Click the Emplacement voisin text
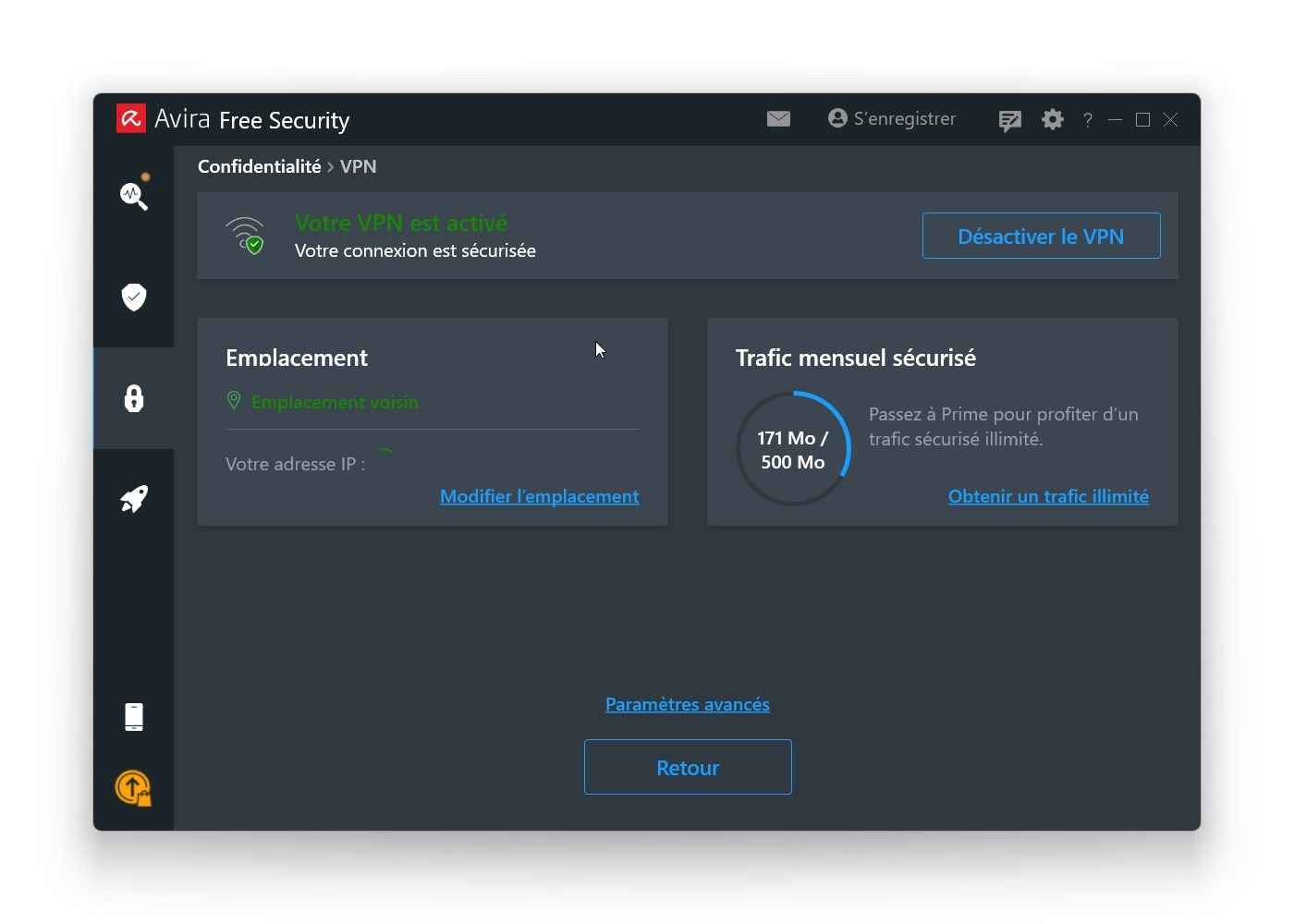This screenshot has width=1294, height=924. pyautogui.click(x=335, y=402)
